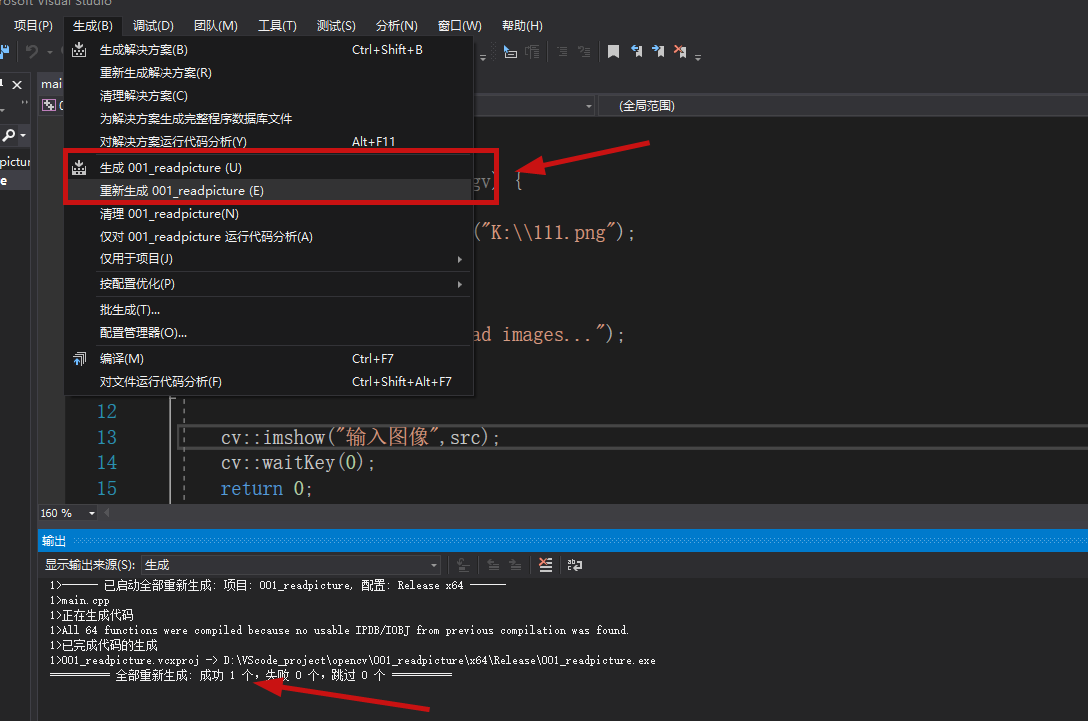
Task: Click the clear all output icon
Action: pos(545,565)
